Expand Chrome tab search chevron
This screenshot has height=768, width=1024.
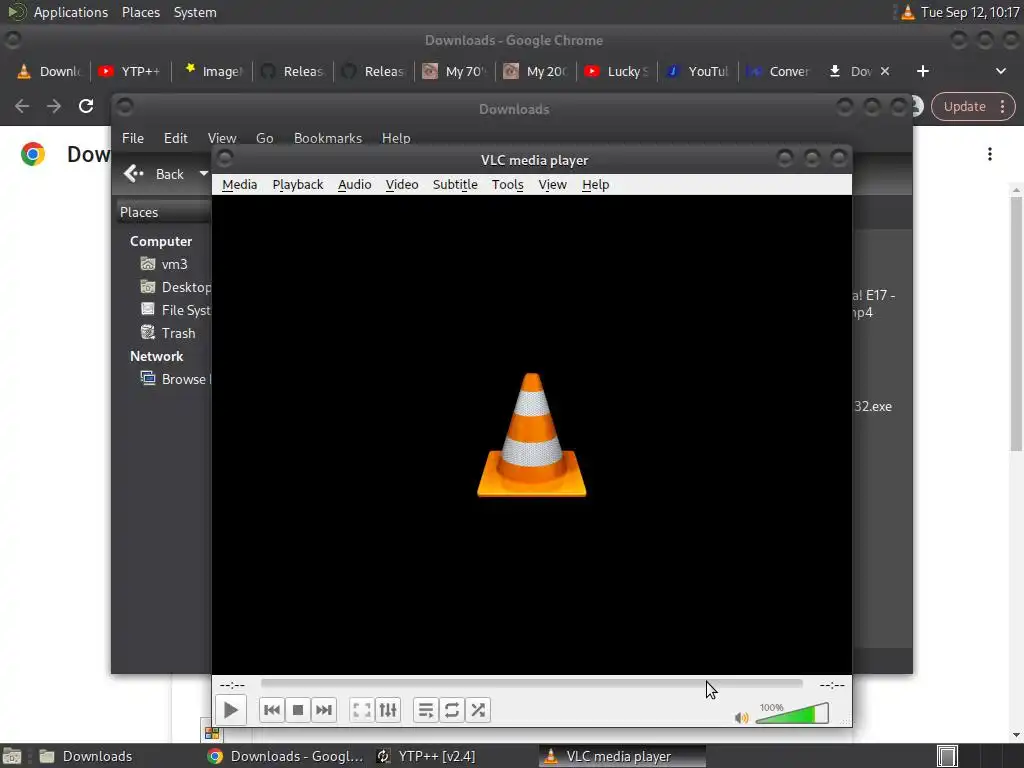click(x=1000, y=71)
